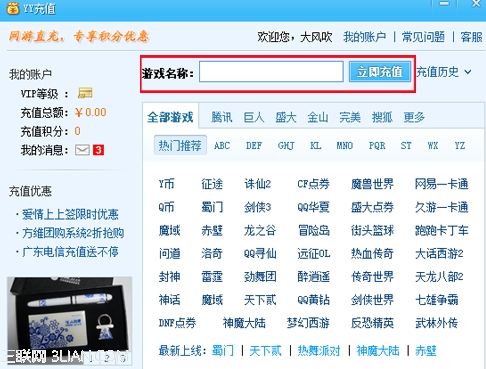486x369 pixels.
Task: Select 盛大点券 recharge
Action: click(372, 207)
